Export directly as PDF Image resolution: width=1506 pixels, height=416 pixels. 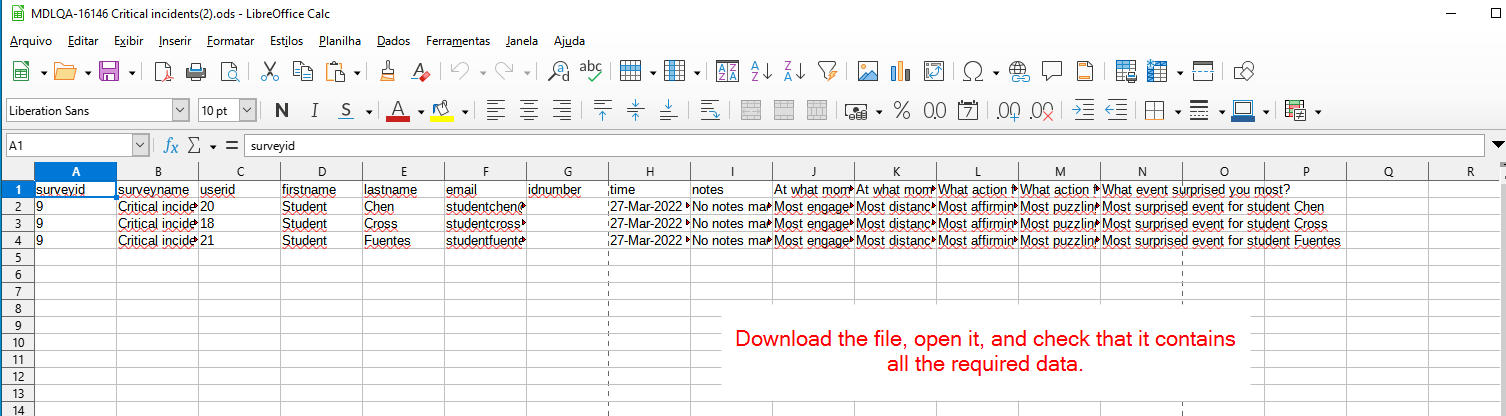click(163, 71)
